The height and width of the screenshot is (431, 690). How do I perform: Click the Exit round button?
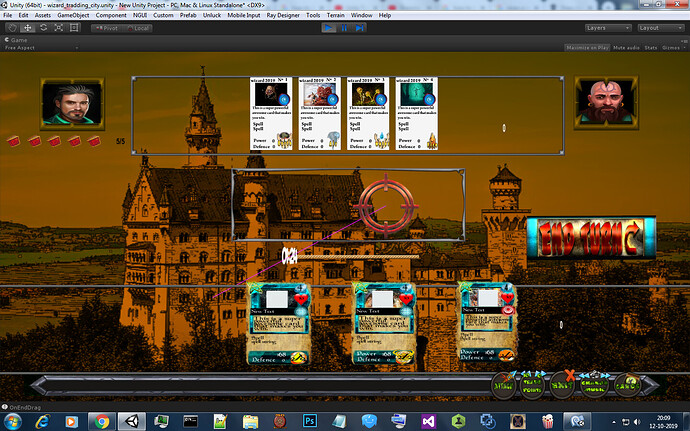tap(562, 385)
